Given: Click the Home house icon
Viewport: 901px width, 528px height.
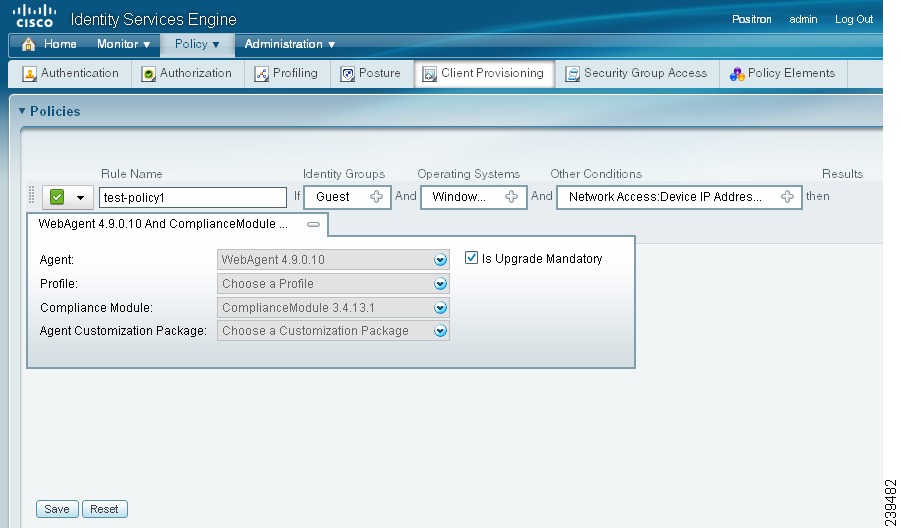Looking at the screenshot, I should click(x=28, y=44).
